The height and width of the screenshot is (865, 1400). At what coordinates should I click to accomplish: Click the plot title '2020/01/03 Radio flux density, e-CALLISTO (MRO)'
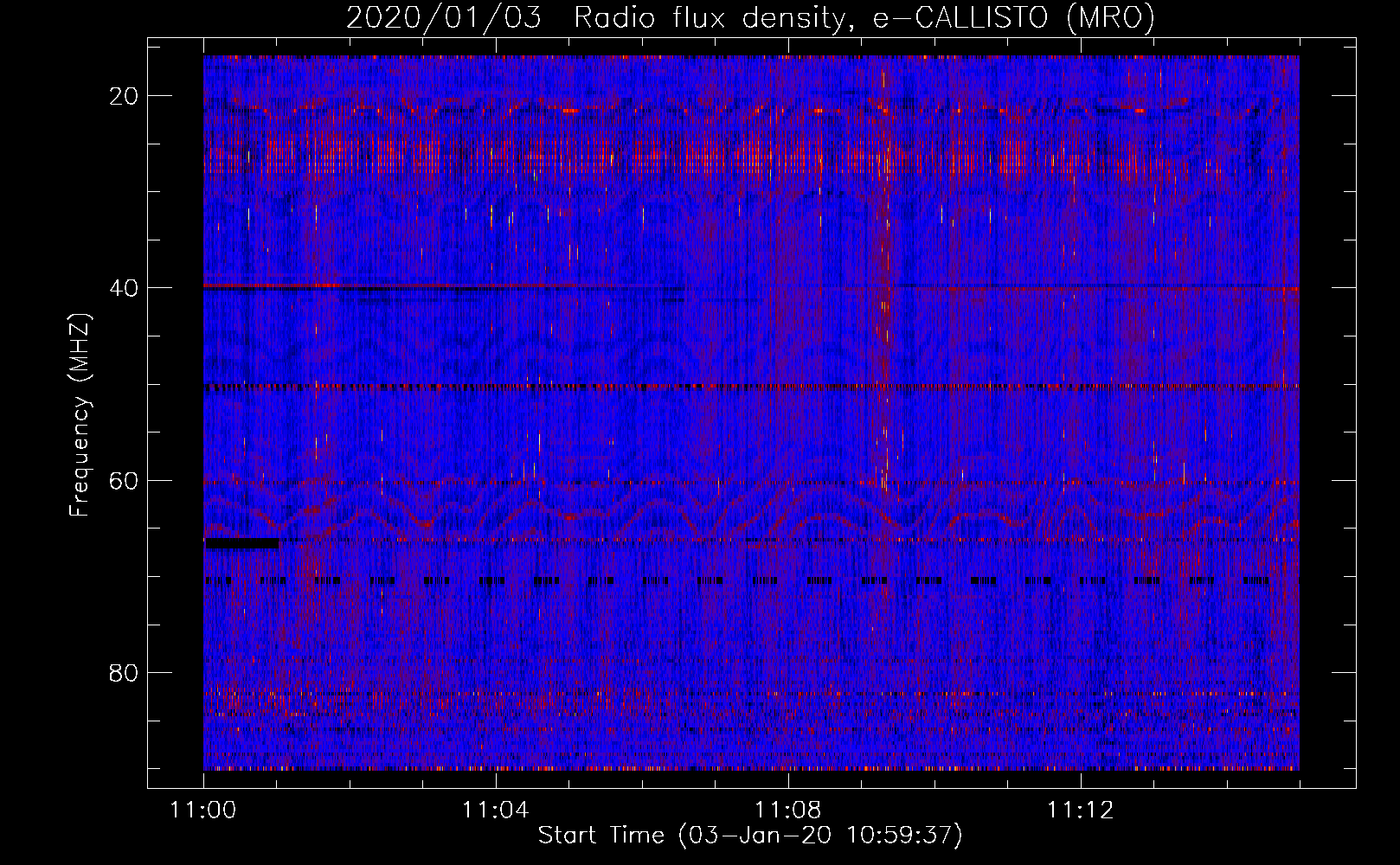[x=750, y=17]
